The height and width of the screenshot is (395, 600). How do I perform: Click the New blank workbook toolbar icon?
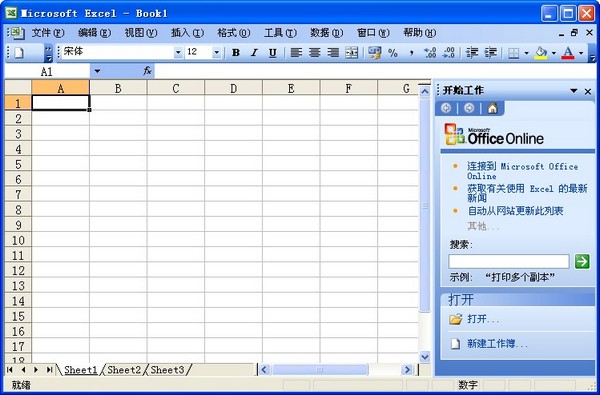click(x=19, y=53)
